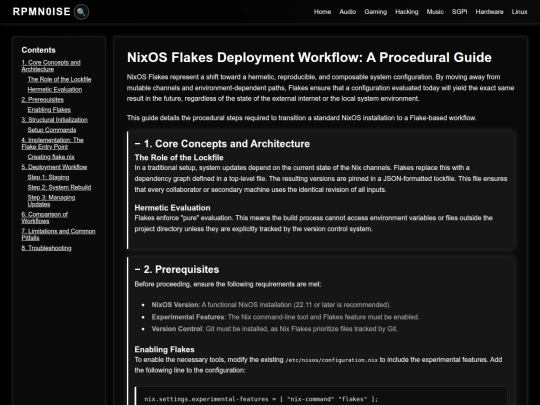Jump to Enabling Flakes in Contents
The height and width of the screenshot is (405, 540).
pyautogui.click(x=49, y=110)
